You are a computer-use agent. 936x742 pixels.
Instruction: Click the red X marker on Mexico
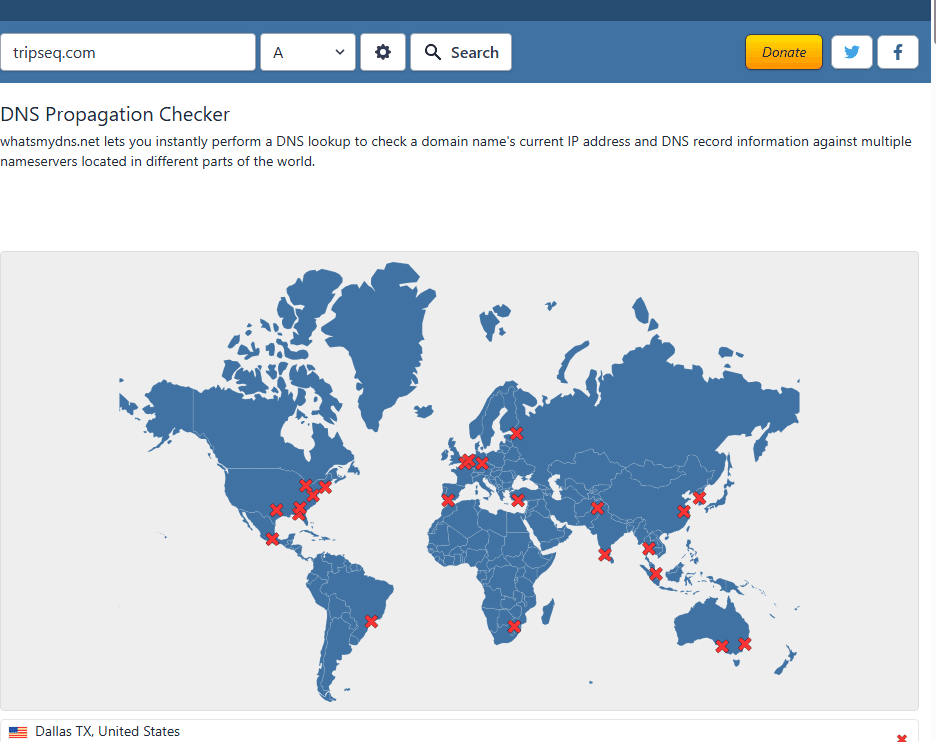[272, 539]
